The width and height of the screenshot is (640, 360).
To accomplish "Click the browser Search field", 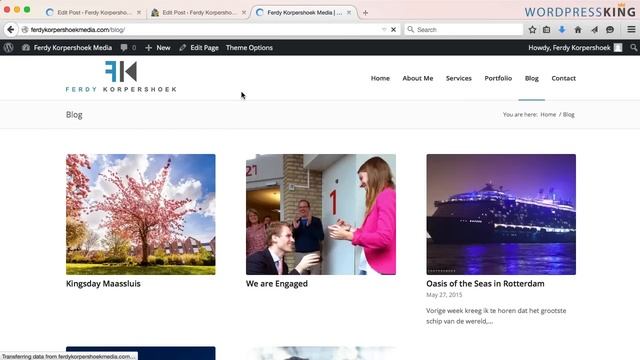I will point(464,29).
